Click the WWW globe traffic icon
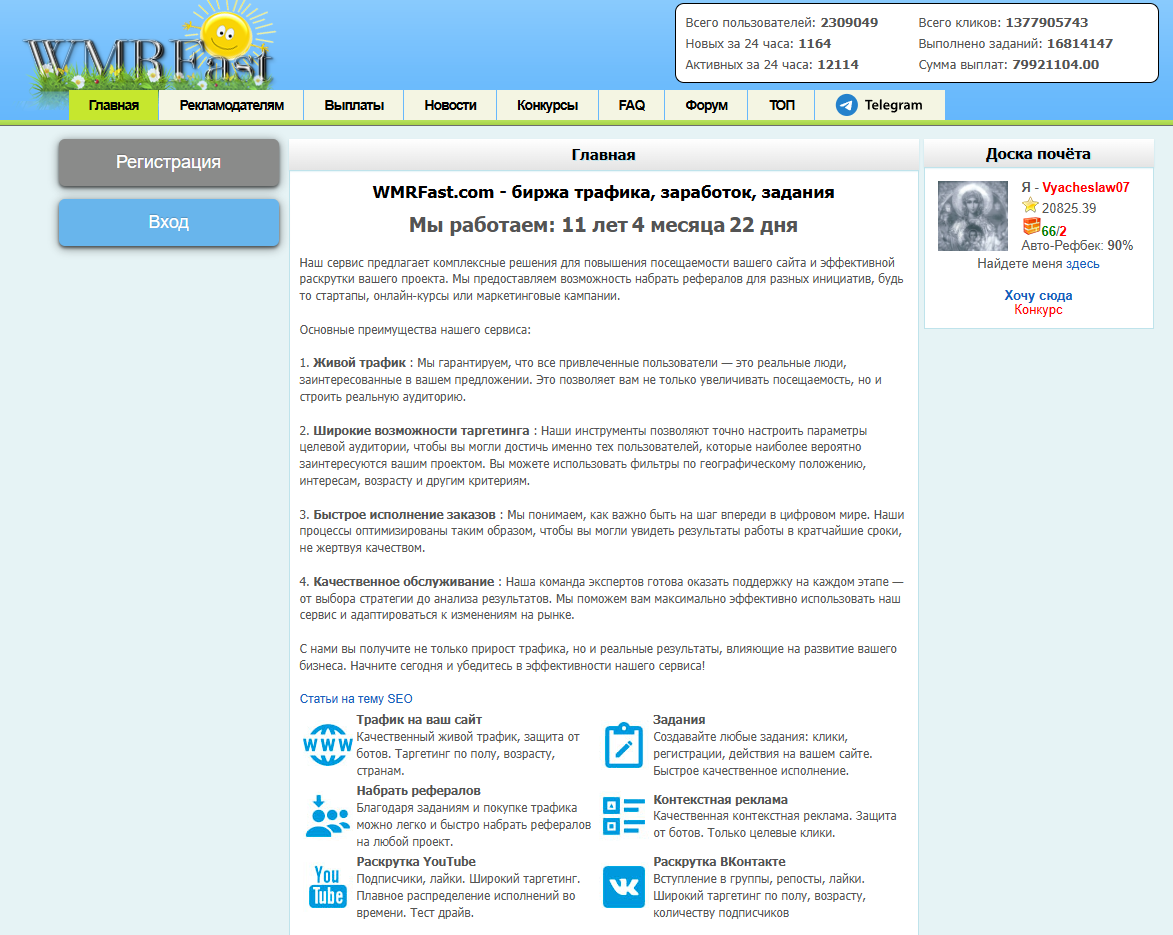Viewport: 1173px width, 935px height. click(x=327, y=744)
